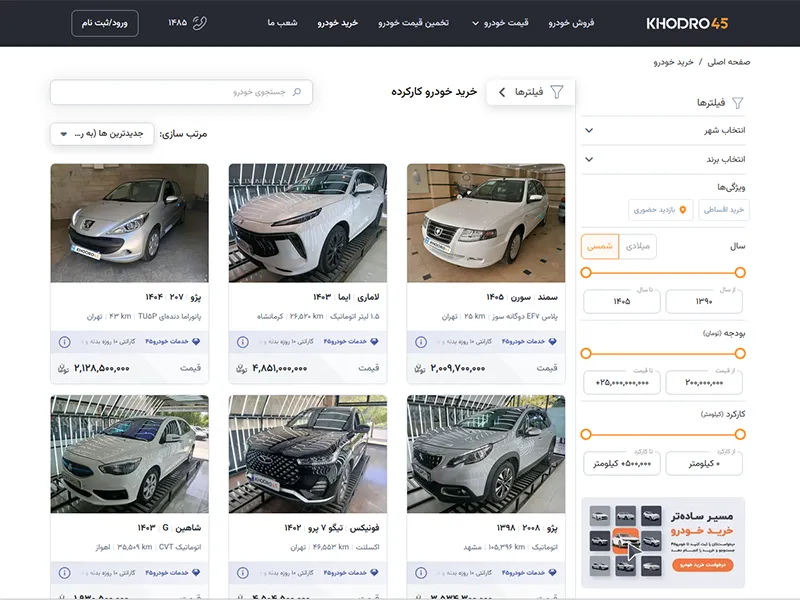Click the تا کارکرد +۵۰۰,۰۰۰ کیلومتر field
This screenshot has width=800, height=600.
[x=622, y=464]
